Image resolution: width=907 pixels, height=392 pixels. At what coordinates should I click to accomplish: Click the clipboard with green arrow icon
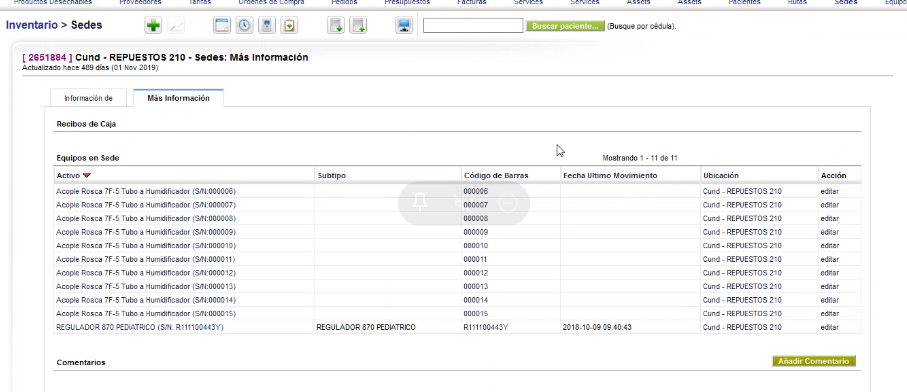[x=289, y=25]
